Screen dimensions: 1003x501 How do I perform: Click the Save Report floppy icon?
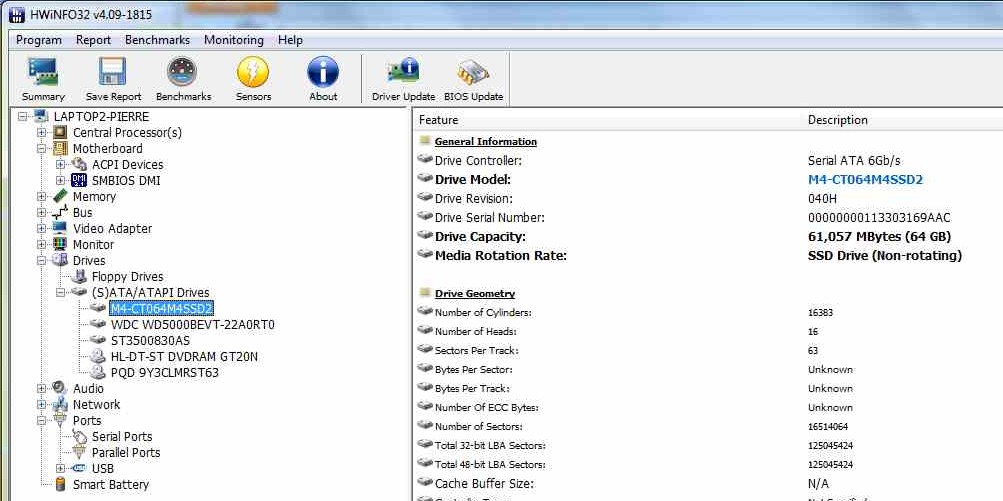[113, 72]
